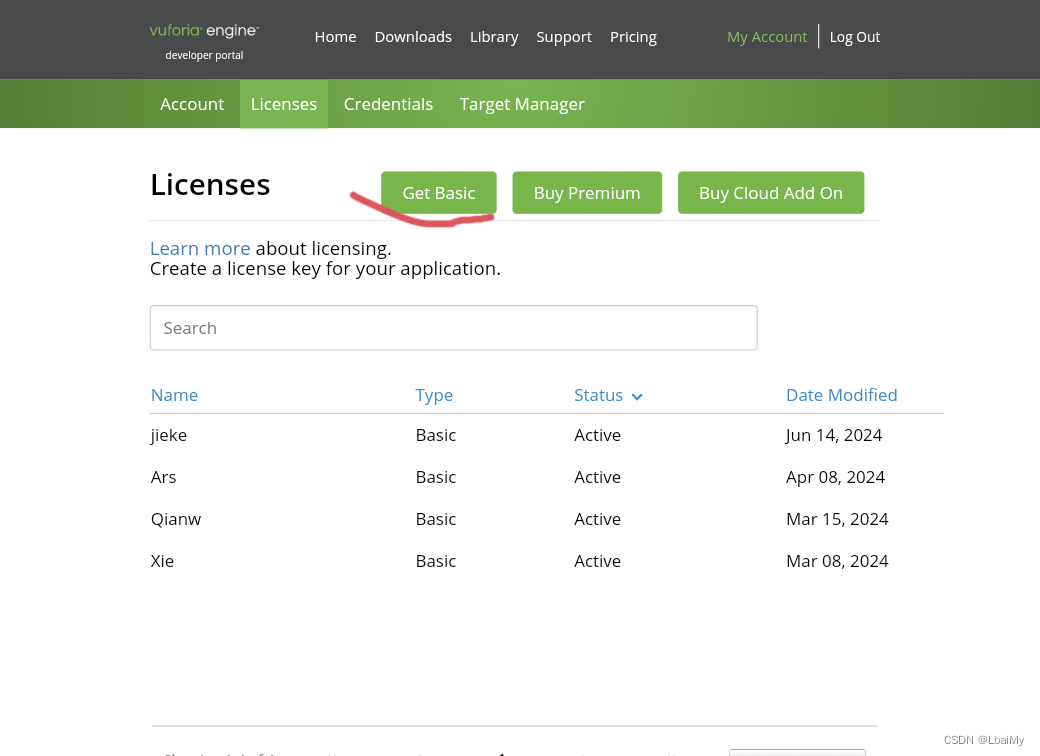Switch to the Account tab

[192, 104]
